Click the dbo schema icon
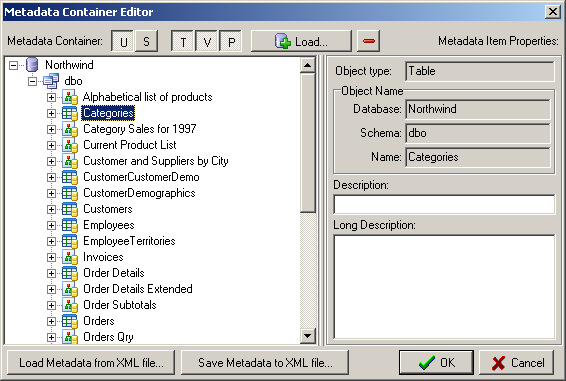This screenshot has height=381, width=566. [51, 81]
